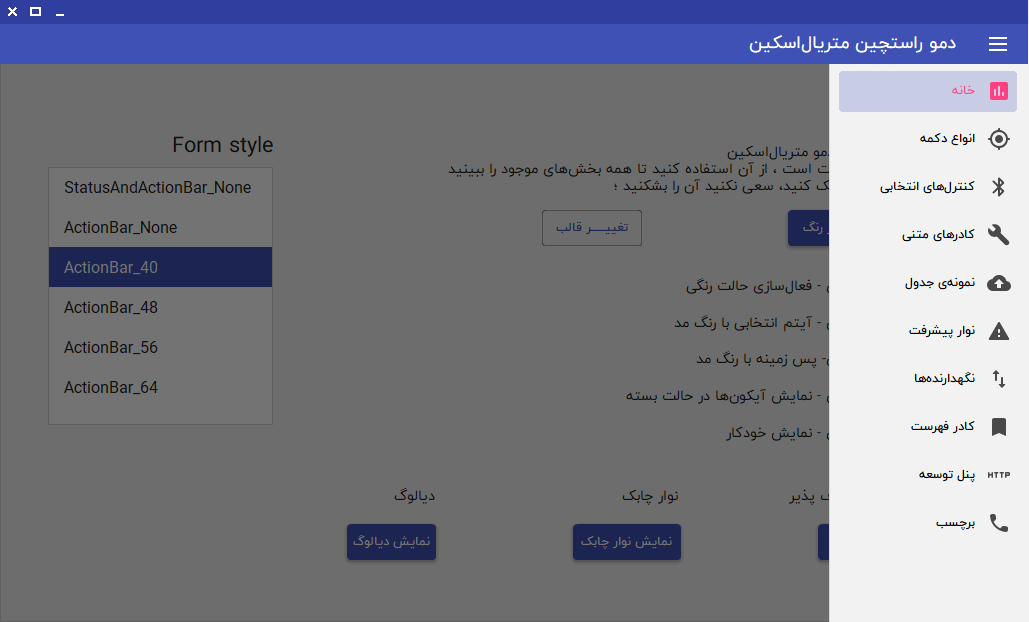
Task: Go to کنترل‌های انتخابی in drawer
Action: pyautogui.click(x=928, y=187)
